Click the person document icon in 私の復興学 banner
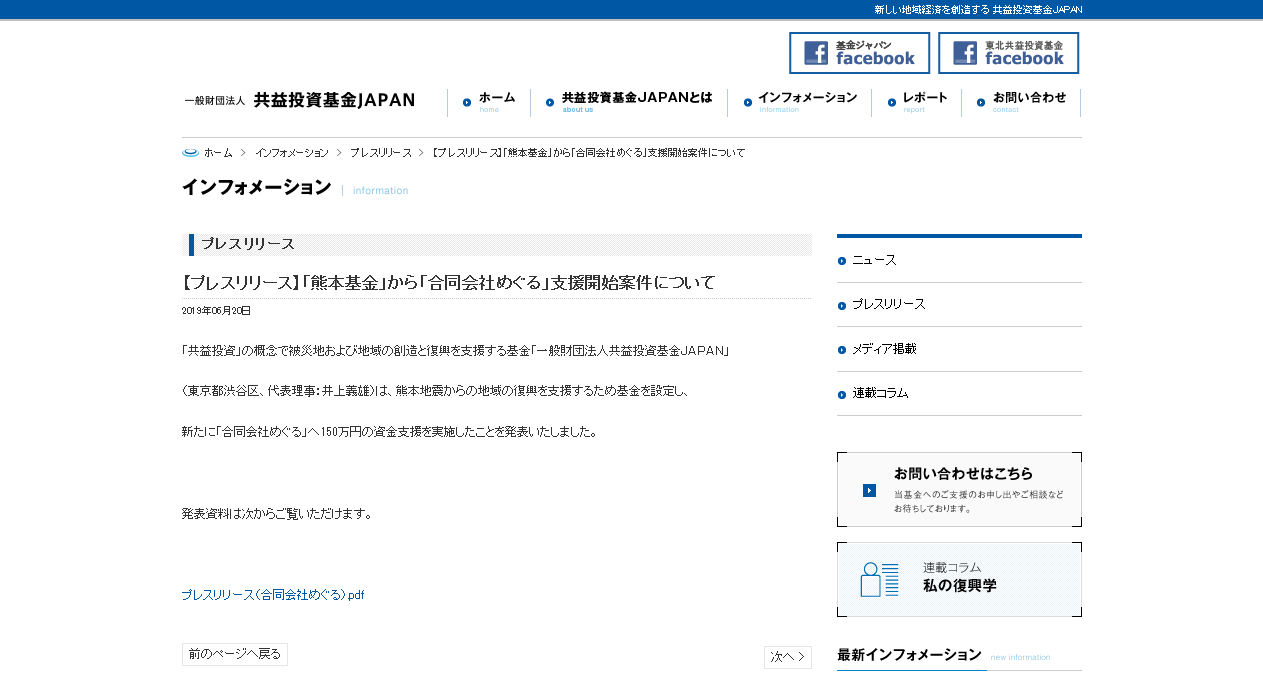This screenshot has height=686, width=1263. point(878,579)
